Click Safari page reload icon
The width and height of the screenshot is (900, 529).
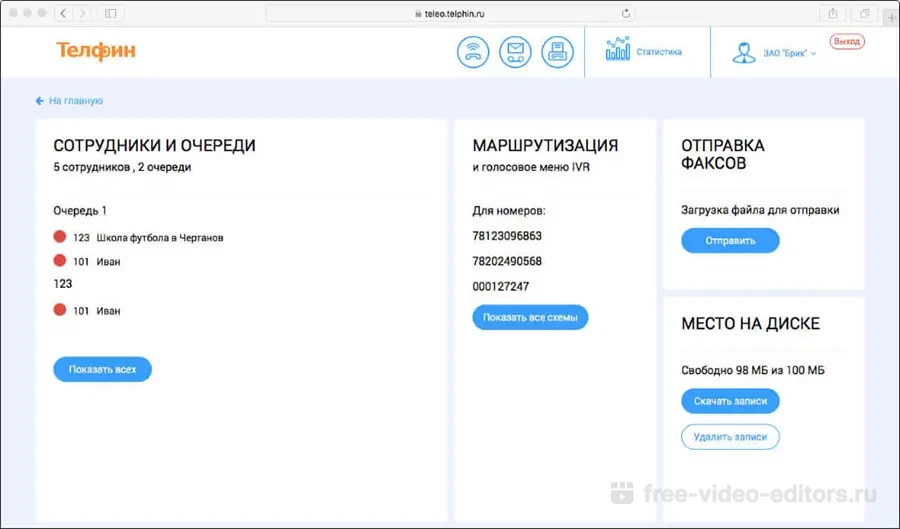[x=627, y=13]
